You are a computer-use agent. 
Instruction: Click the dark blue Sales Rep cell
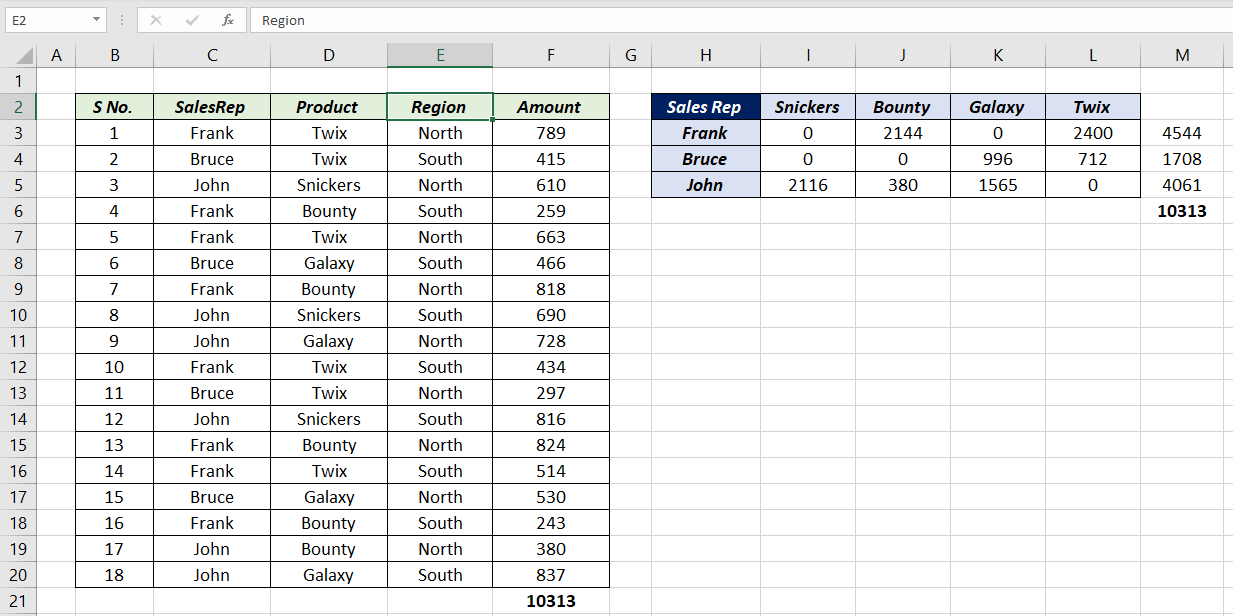click(705, 107)
